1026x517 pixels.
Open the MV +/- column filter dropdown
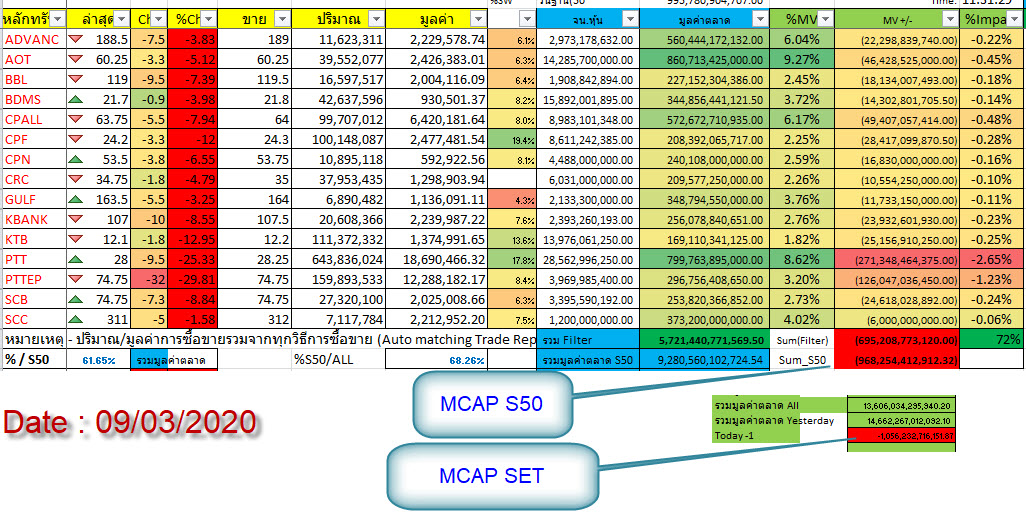coord(951,19)
